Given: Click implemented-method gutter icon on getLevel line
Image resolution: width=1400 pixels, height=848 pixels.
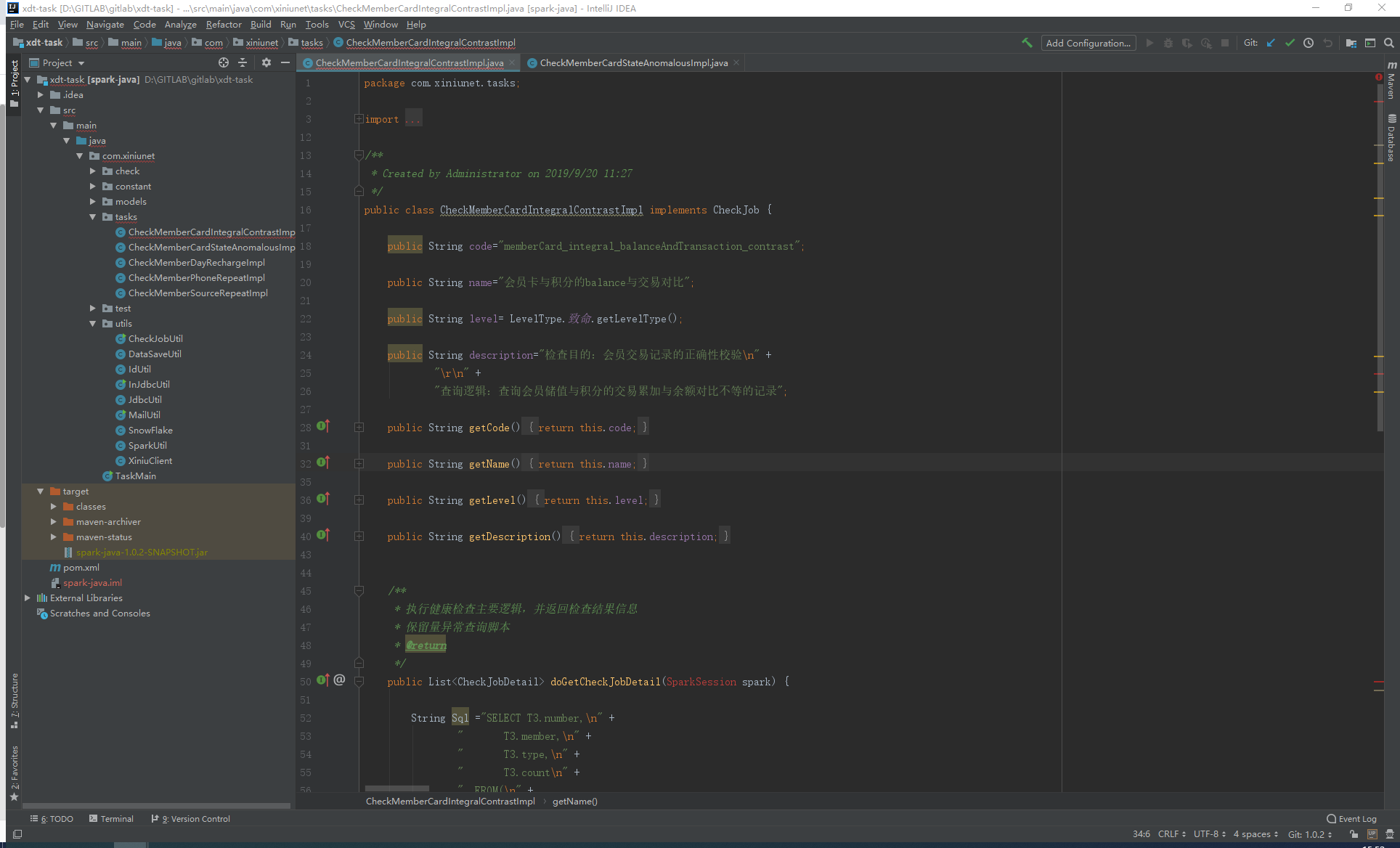Looking at the screenshot, I should coord(323,499).
